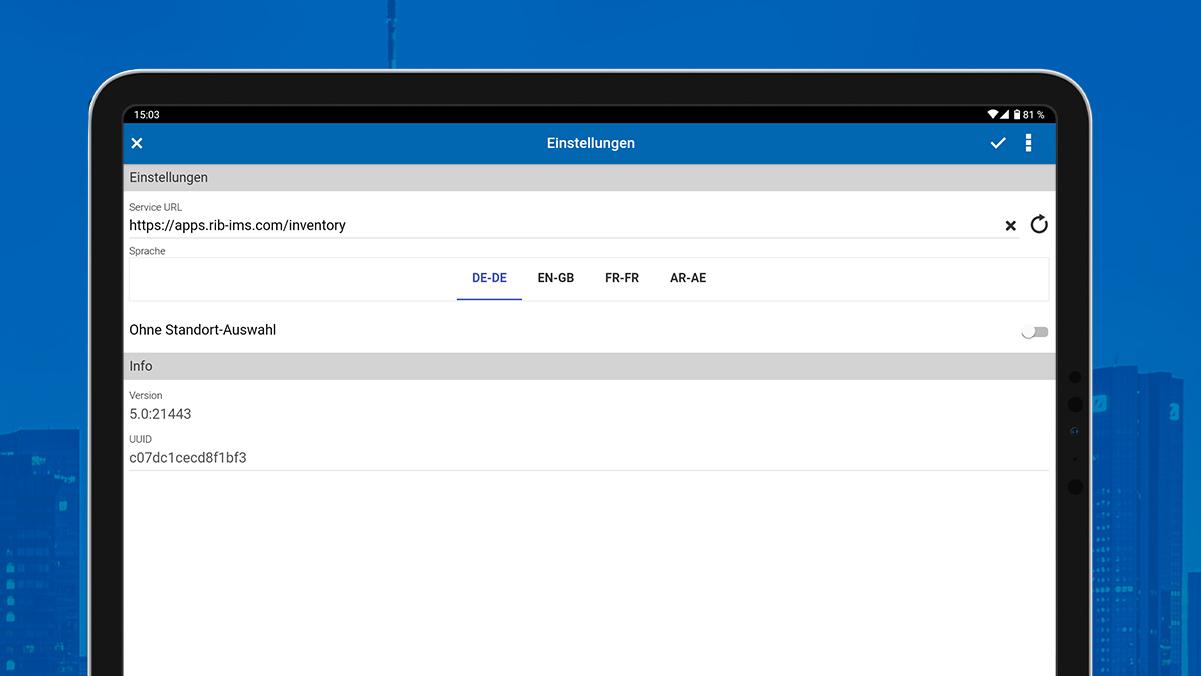Screen dimensions: 1201x676
Task: Toggle the Ohne Standort-Auswahl switch
Action: click(1035, 332)
